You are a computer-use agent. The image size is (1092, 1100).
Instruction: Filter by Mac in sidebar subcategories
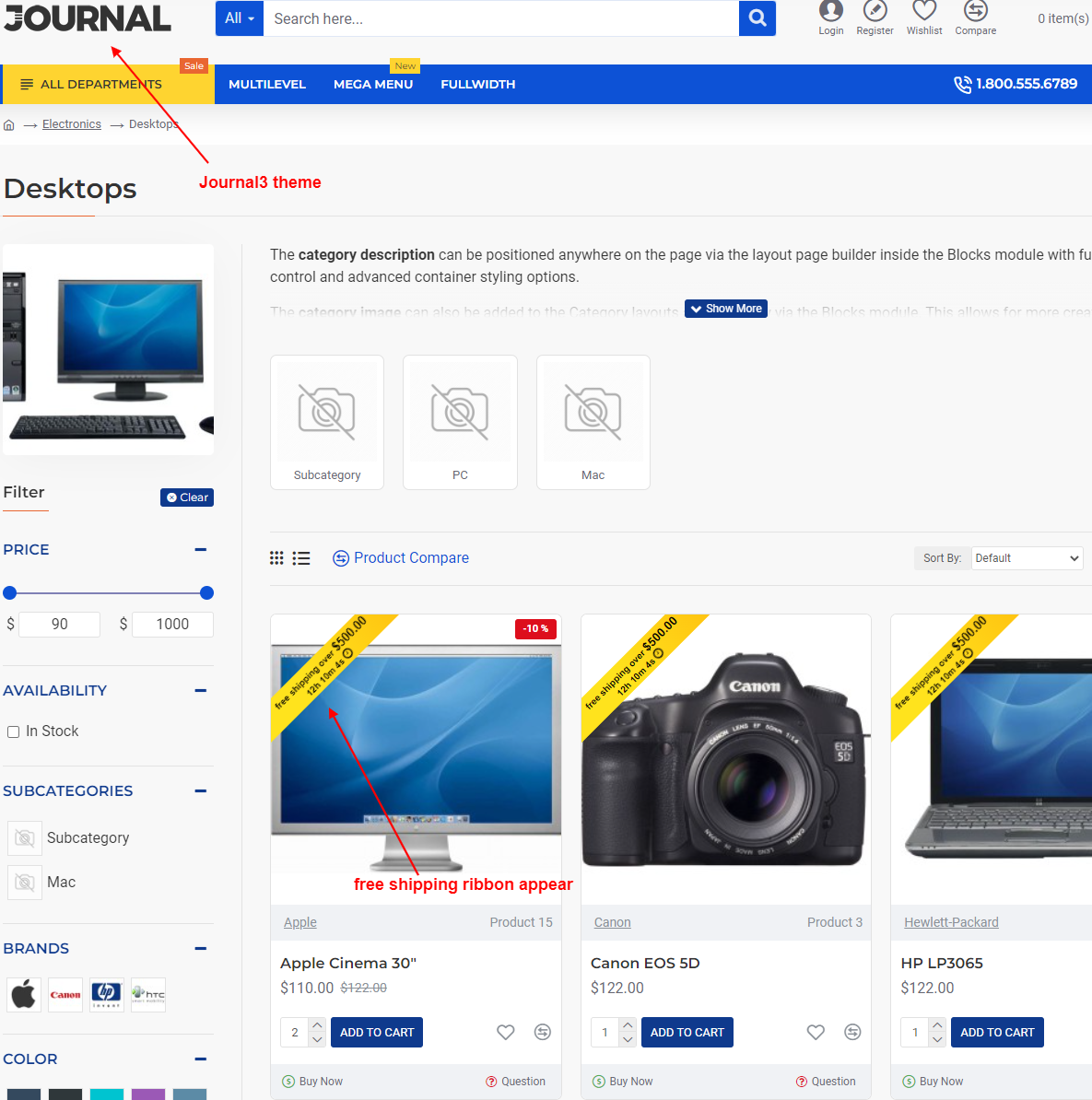click(42, 883)
